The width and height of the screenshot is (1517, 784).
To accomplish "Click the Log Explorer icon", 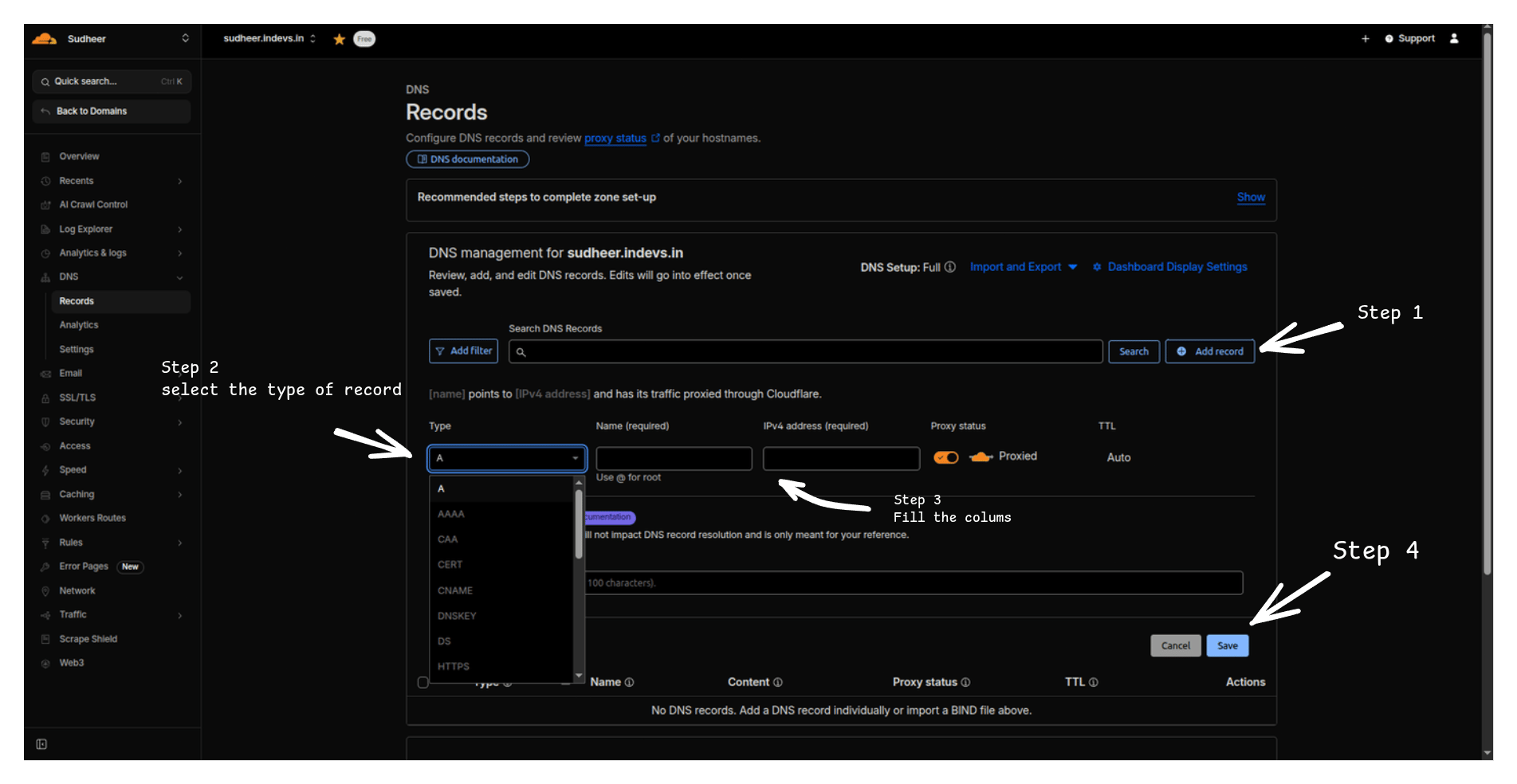I will (x=45, y=229).
